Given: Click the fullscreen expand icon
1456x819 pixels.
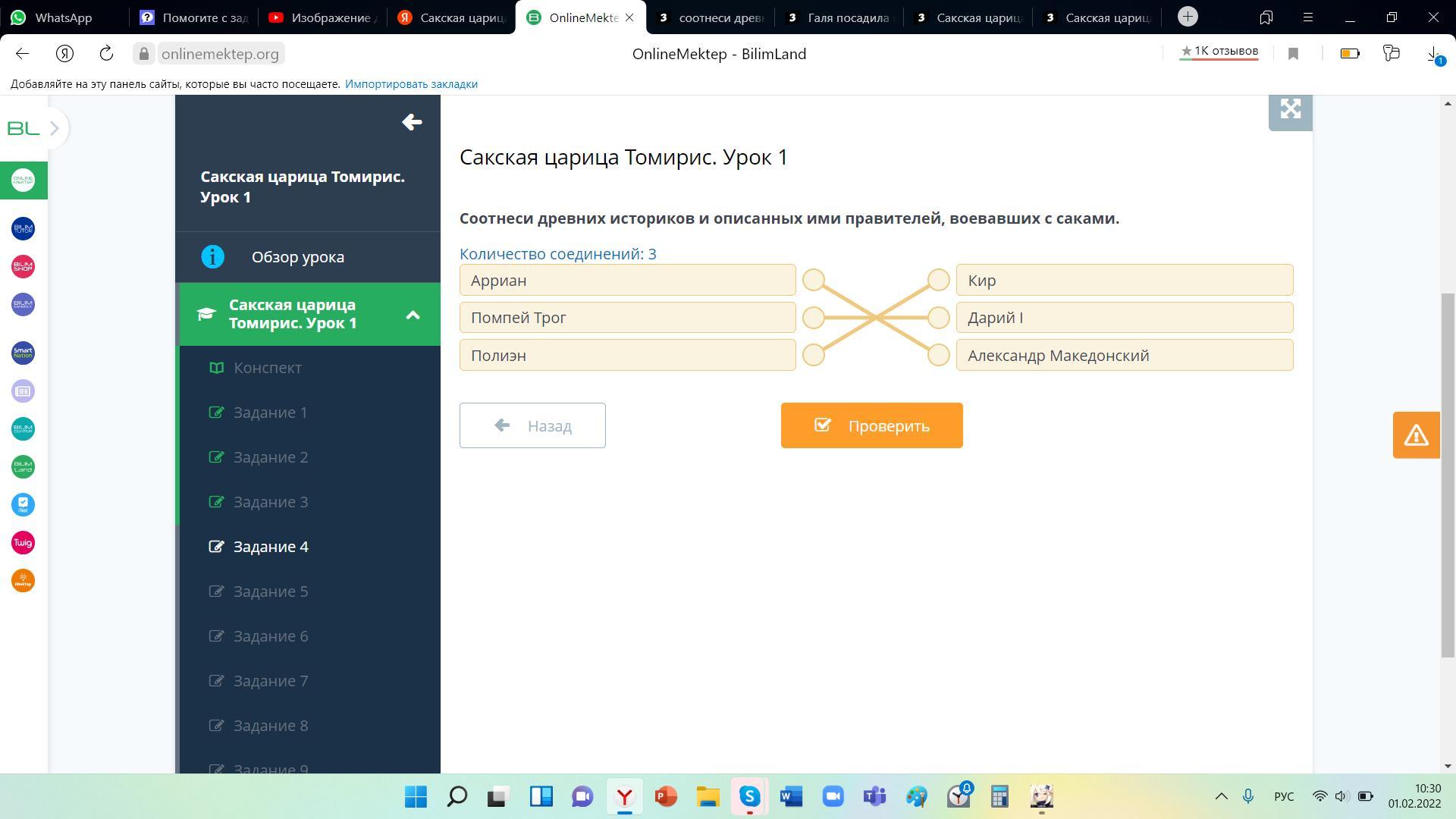Looking at the screenshot, I should (1290, 109).
